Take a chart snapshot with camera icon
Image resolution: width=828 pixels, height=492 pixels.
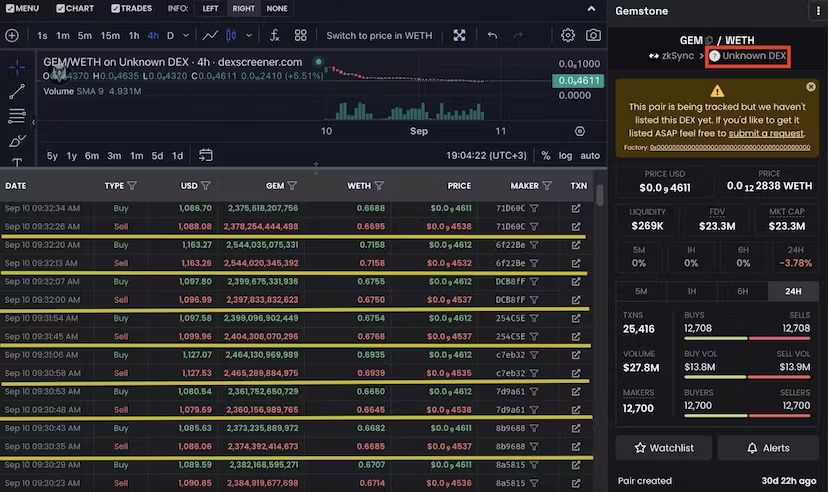tap(593, 36)
